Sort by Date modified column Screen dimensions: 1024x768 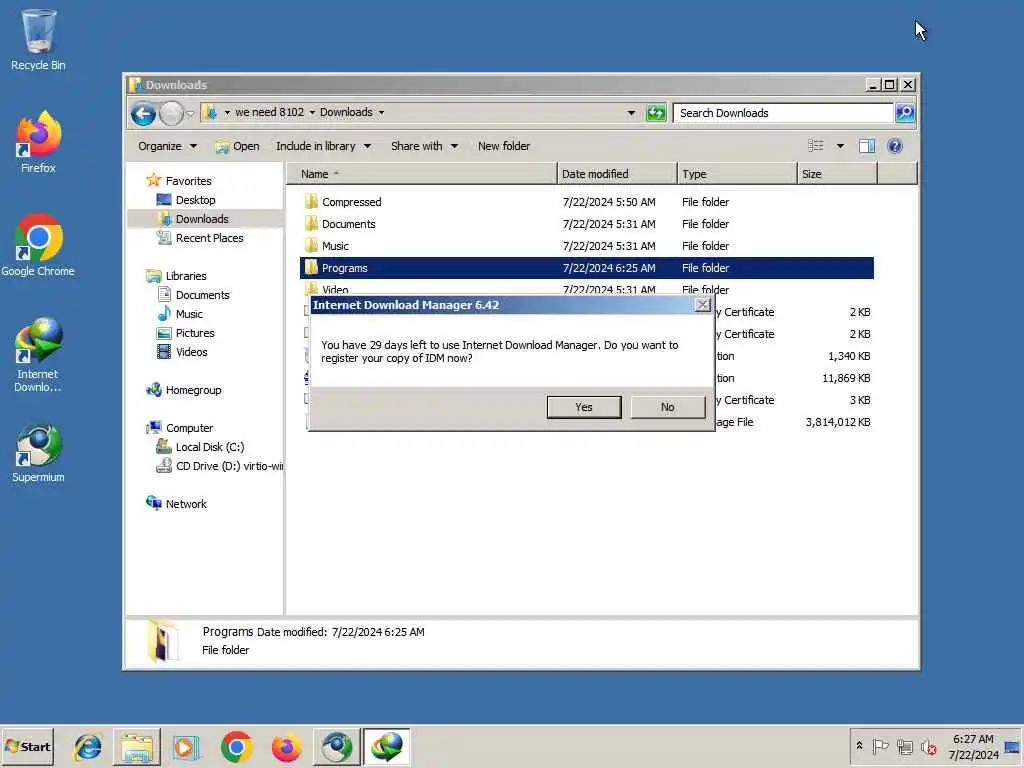[x=617, y=174]
